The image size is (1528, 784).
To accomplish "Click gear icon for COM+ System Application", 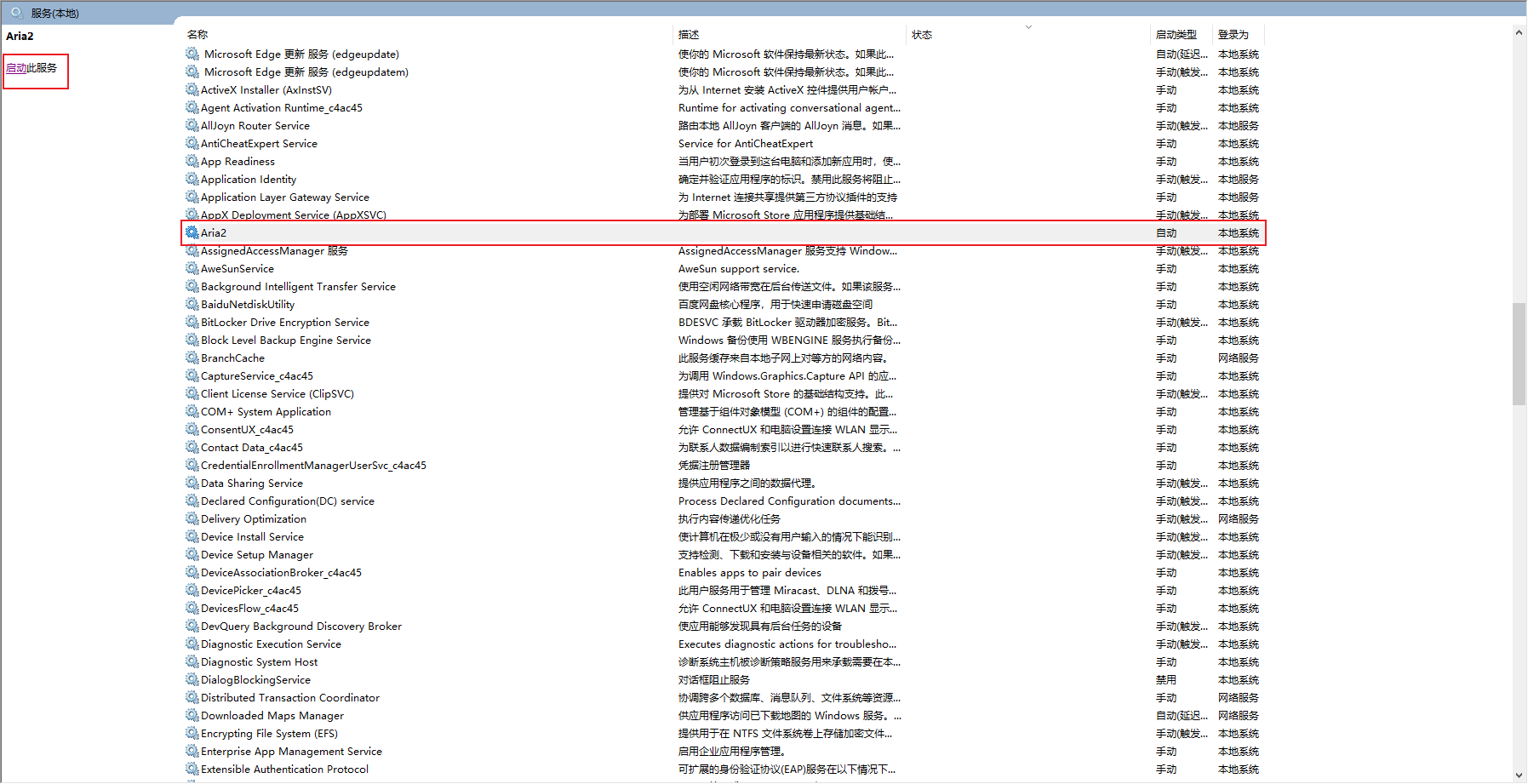I will coord(192,411).
